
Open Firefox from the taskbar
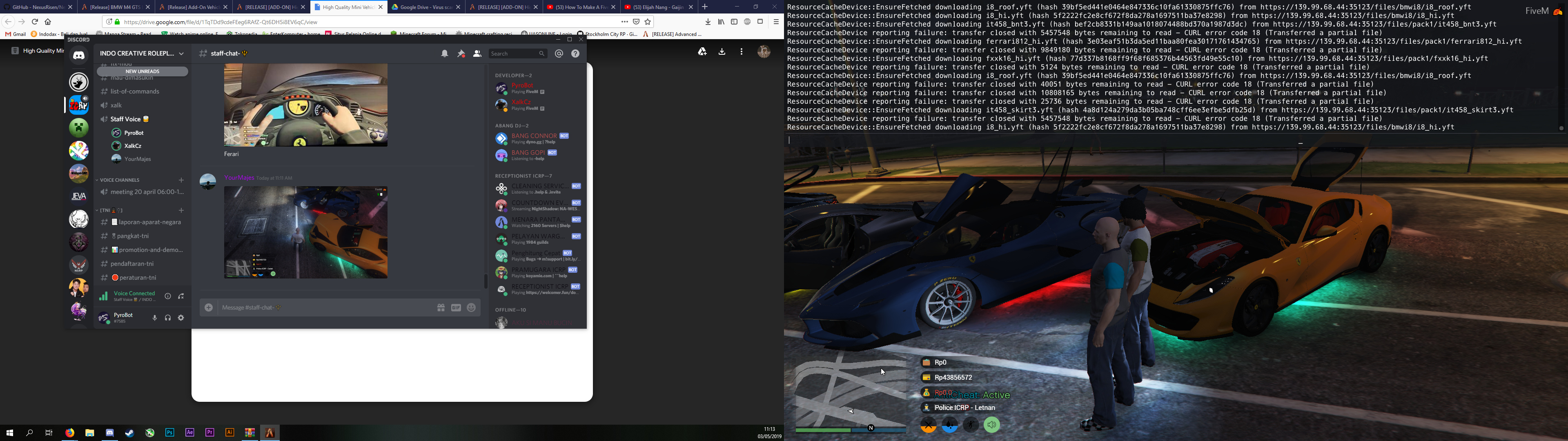pyautogui.click(x=70, y=432)
